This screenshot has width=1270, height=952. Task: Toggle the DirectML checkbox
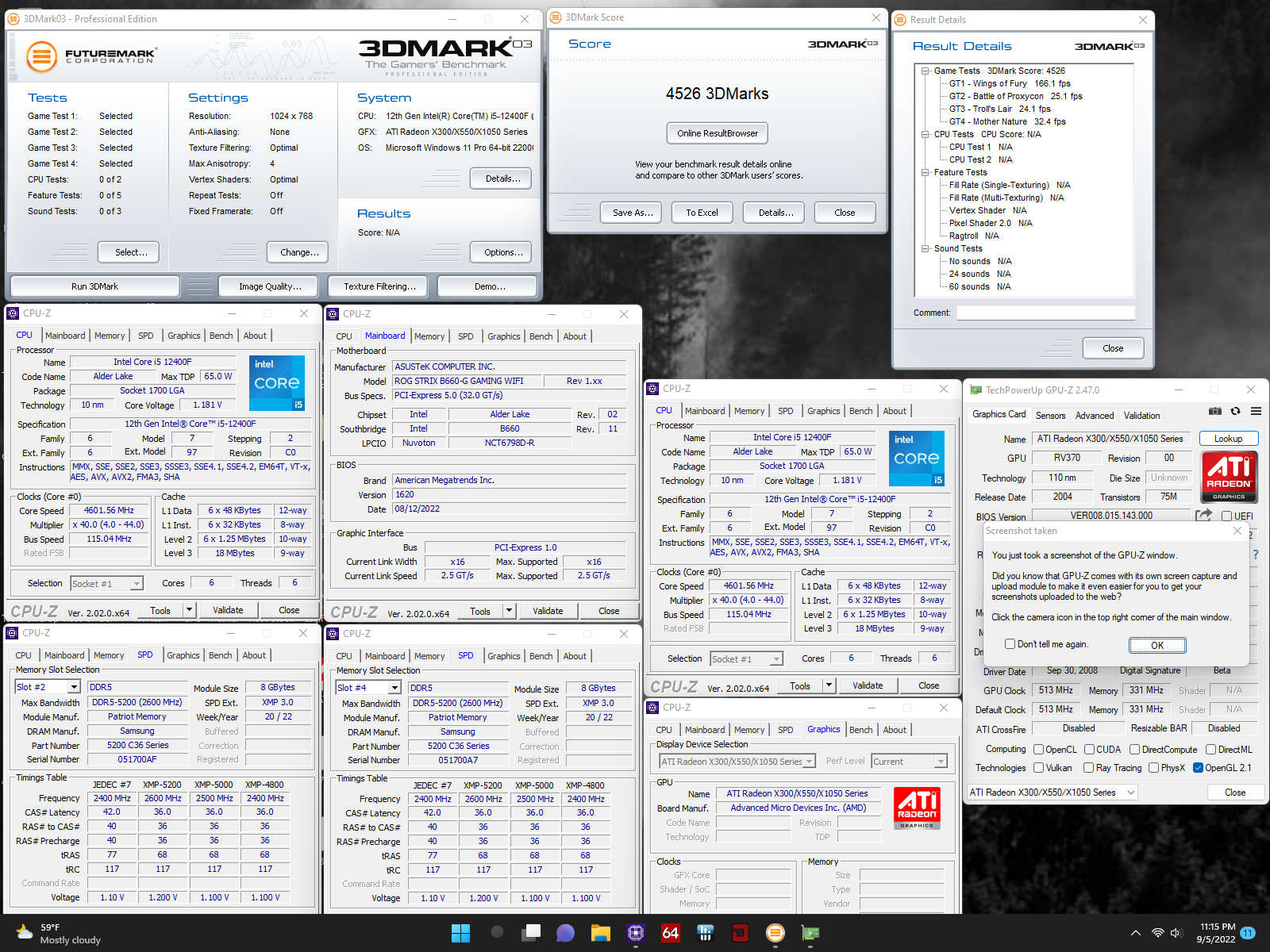click(1210, 750)
